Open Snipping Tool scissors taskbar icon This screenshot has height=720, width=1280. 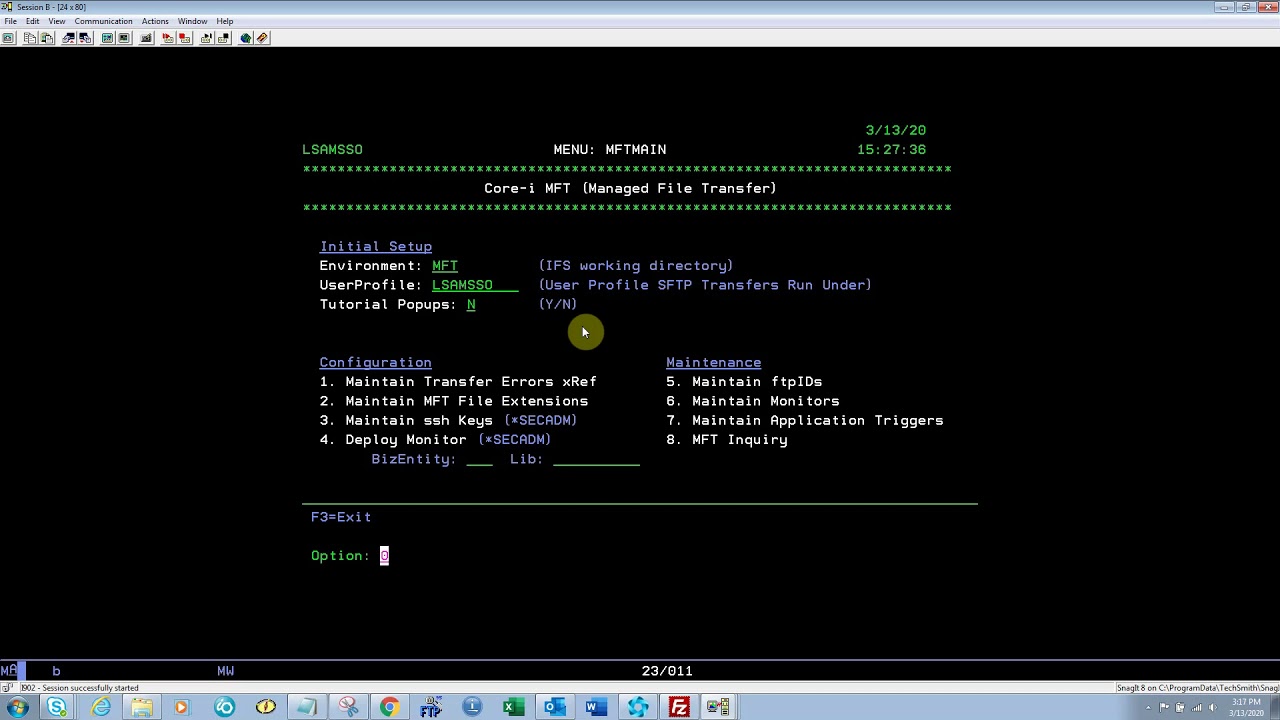click(x=348, y=708)
